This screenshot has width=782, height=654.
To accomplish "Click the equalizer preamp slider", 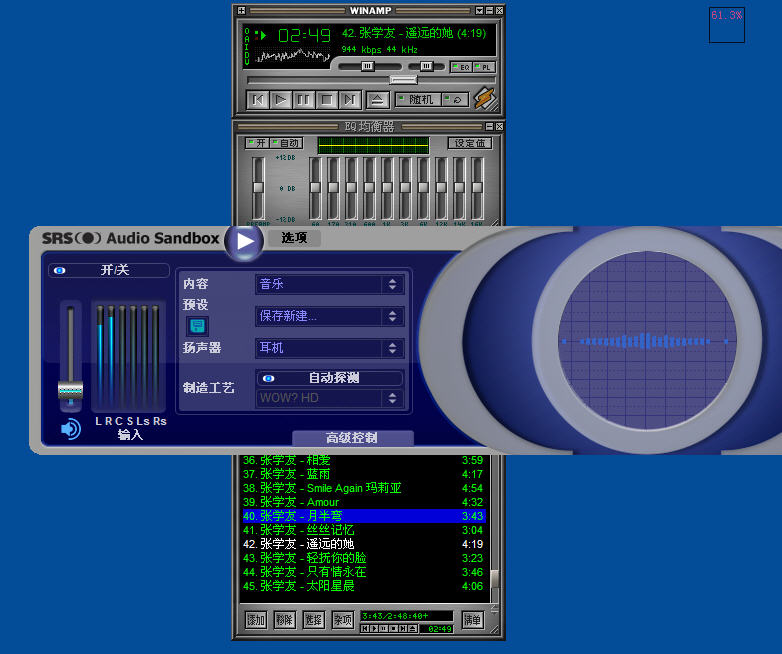I will (x=258, y=188).
